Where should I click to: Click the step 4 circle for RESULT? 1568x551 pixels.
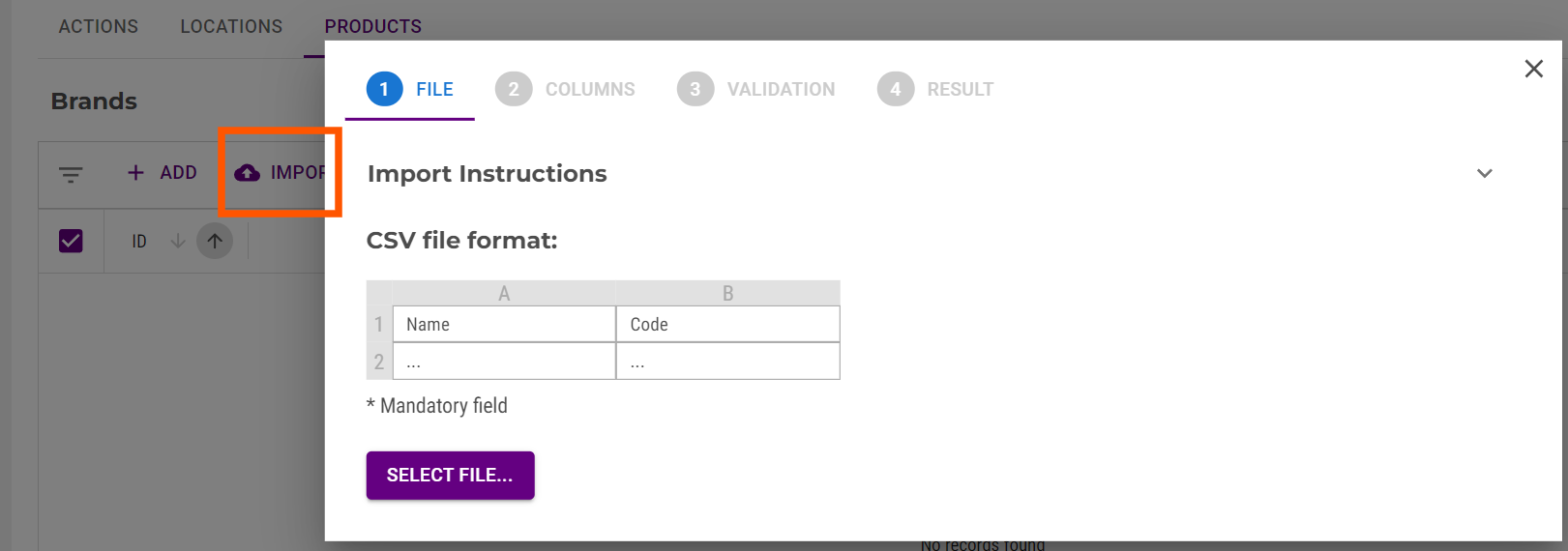pyautogui.click(x=895, y=89)
